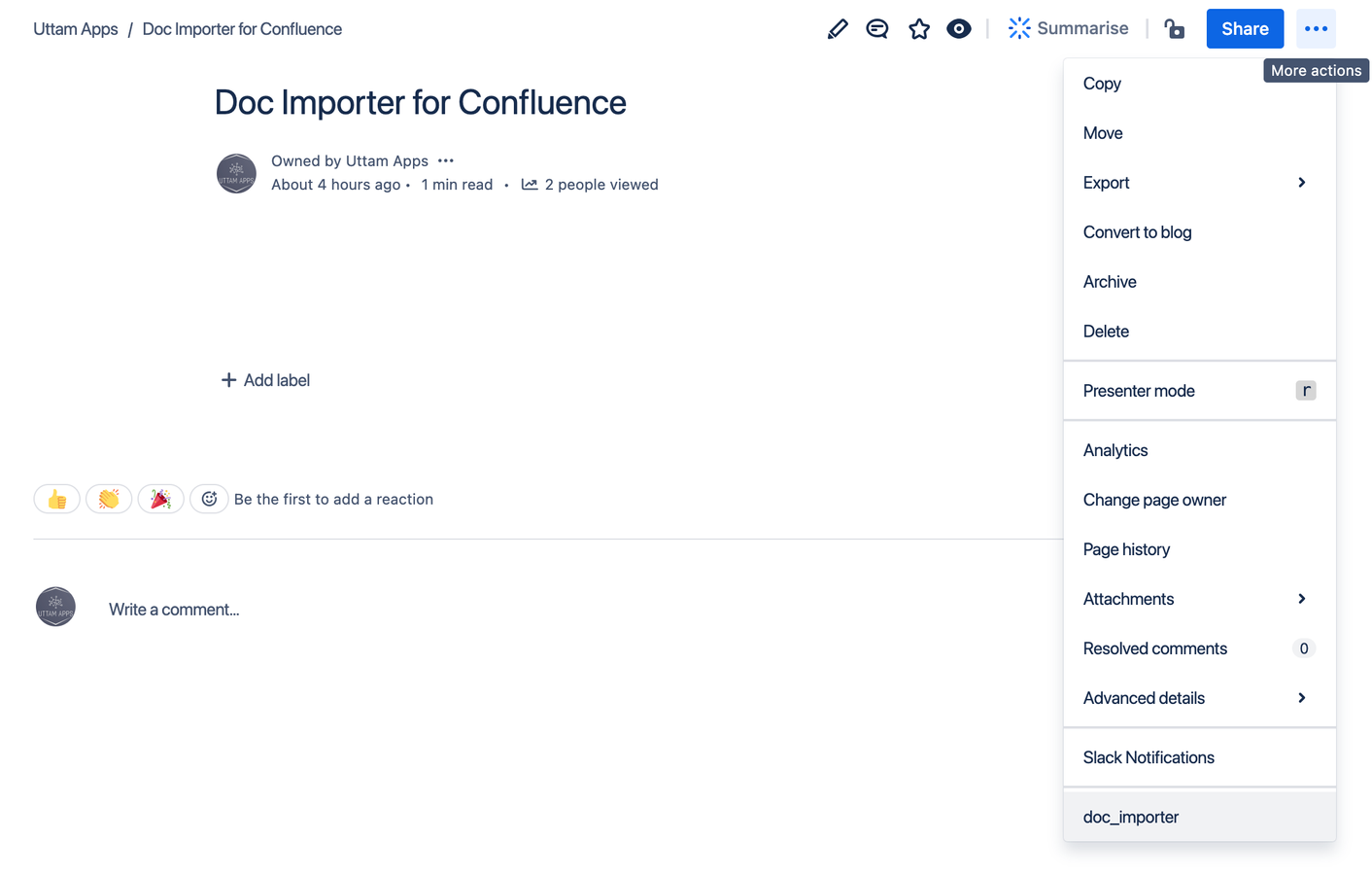
Task: Click the blue Share button
Action: tap(1245, 28)
